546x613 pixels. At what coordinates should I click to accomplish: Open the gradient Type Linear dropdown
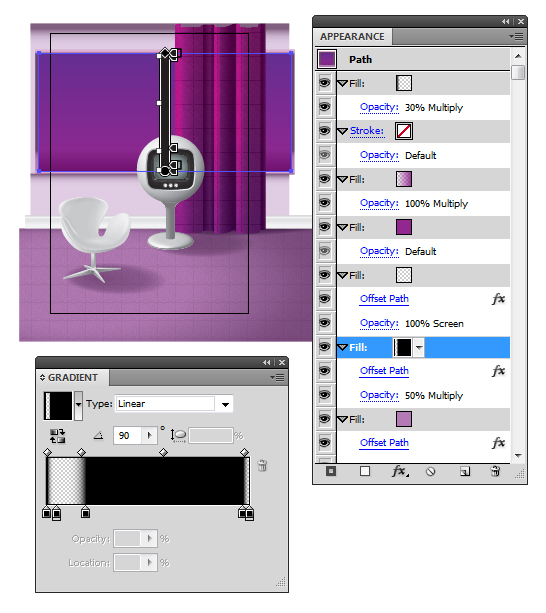(x=225, y=404)
